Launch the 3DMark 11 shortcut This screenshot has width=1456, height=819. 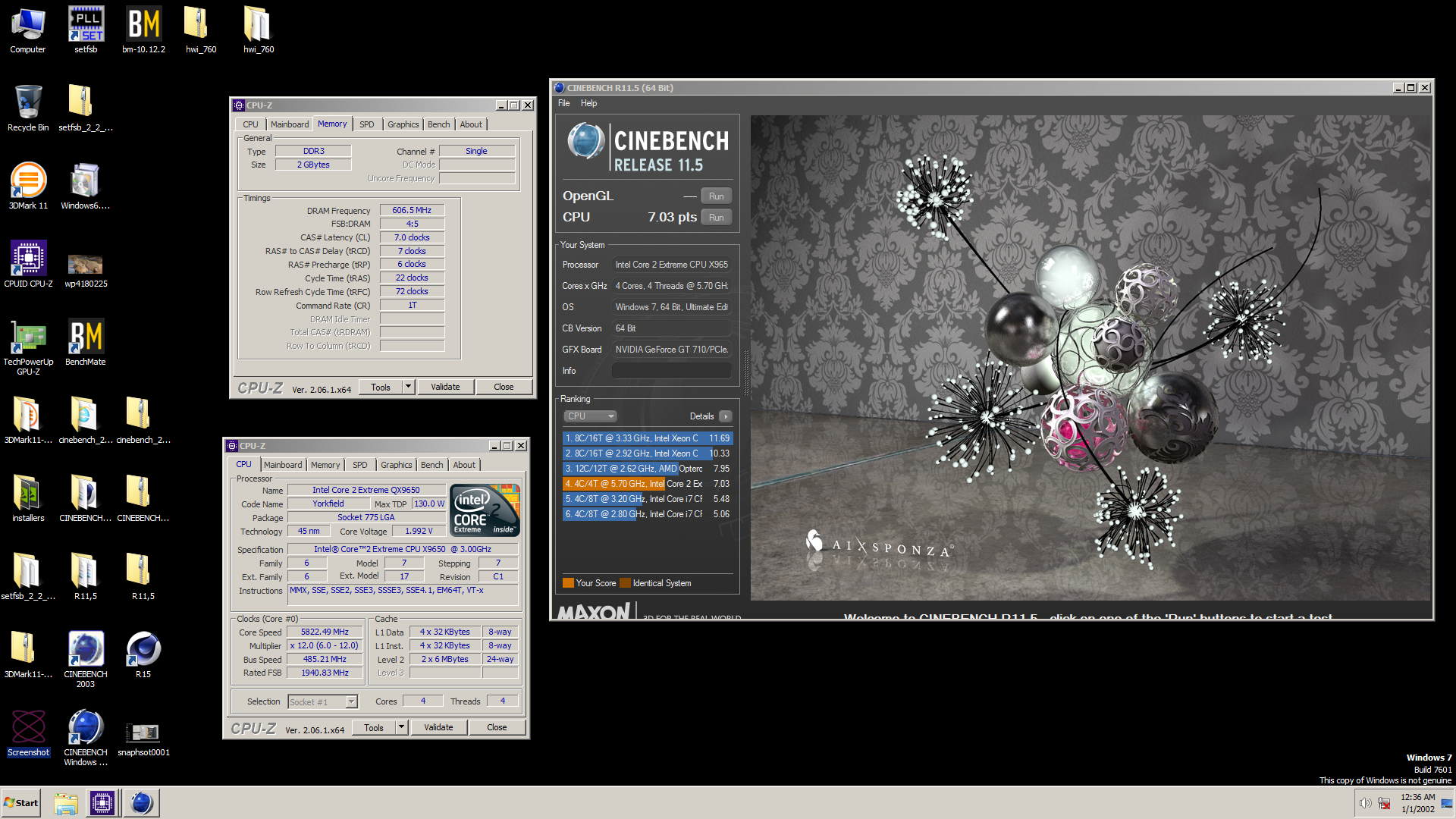click(28, 187)
